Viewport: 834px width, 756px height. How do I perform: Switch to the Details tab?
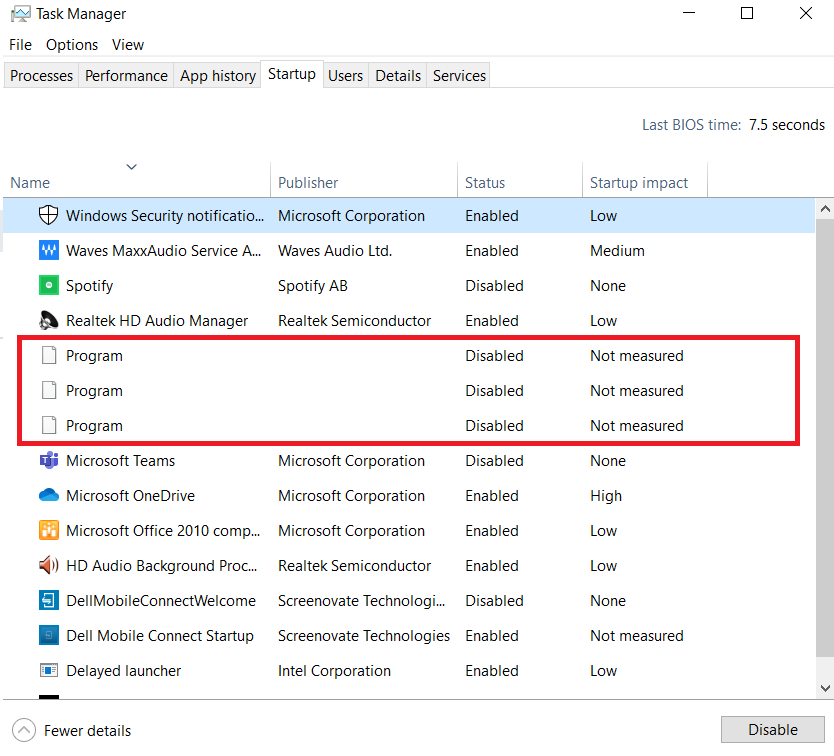pos(398,76)
